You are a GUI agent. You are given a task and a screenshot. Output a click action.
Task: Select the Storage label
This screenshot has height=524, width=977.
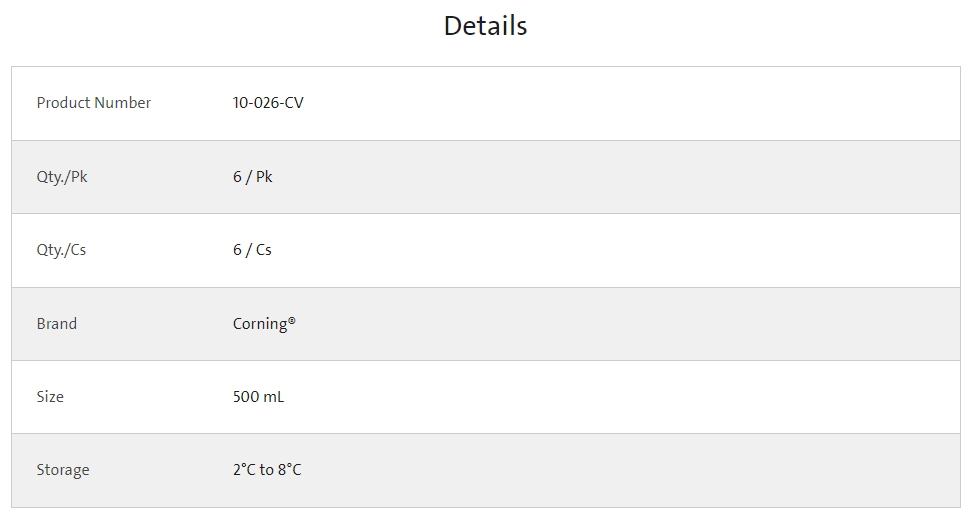(x=63, y=470)
